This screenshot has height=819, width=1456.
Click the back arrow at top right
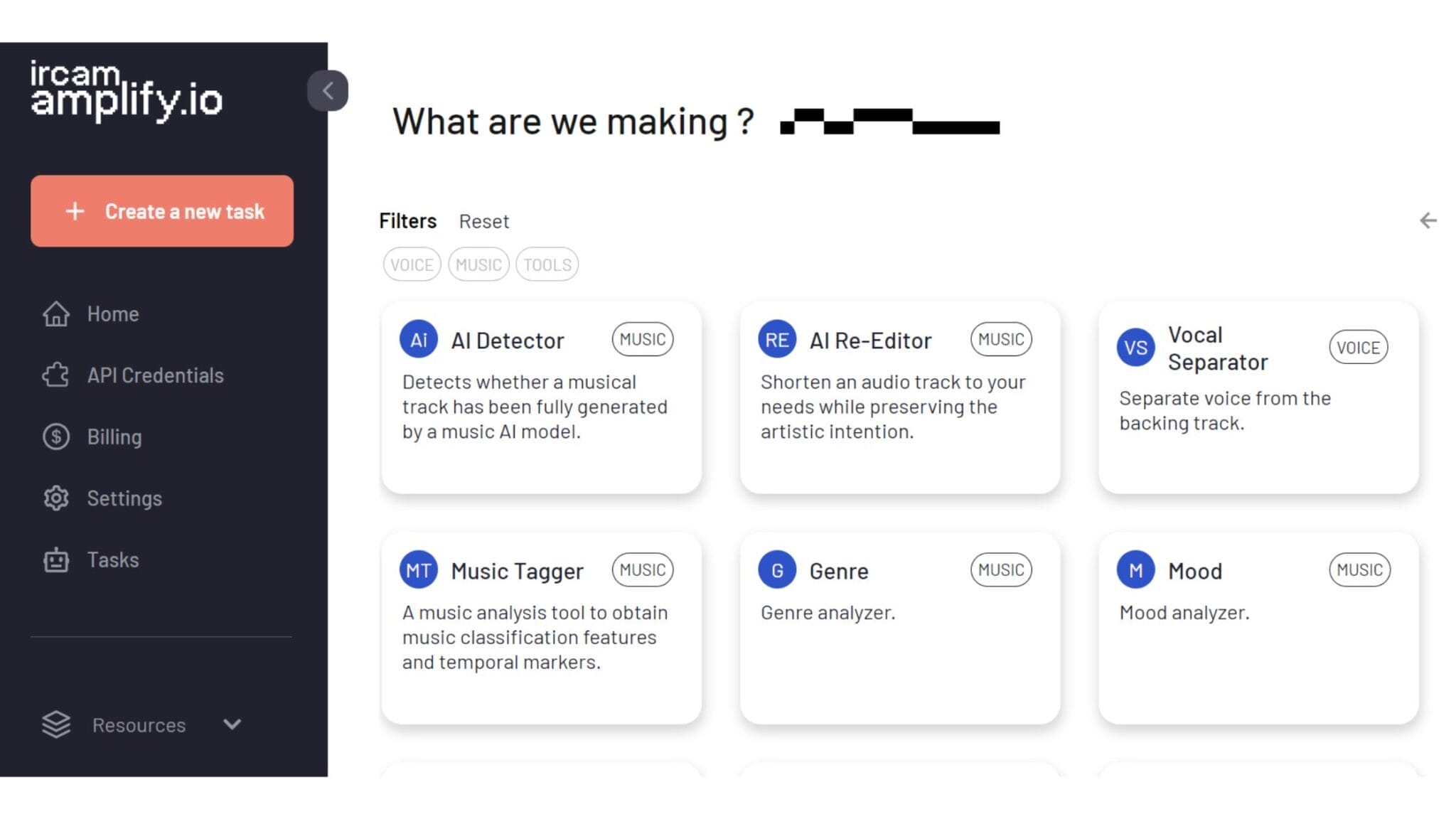pos(1428,221)
